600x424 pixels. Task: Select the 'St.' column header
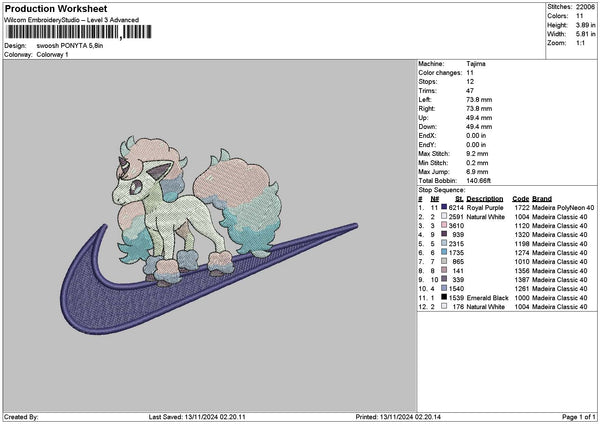[x=460, y=199]
